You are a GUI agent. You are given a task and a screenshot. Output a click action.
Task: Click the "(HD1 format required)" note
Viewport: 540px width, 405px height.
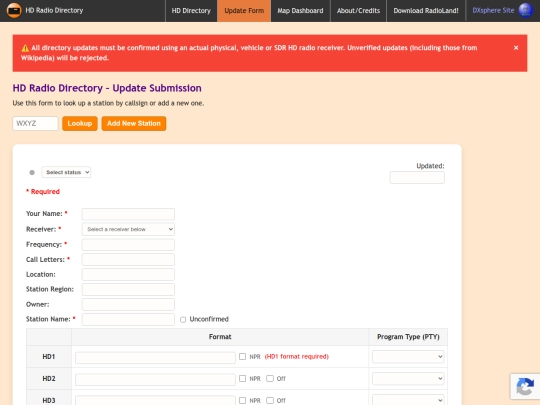click(x=297, y=357)
